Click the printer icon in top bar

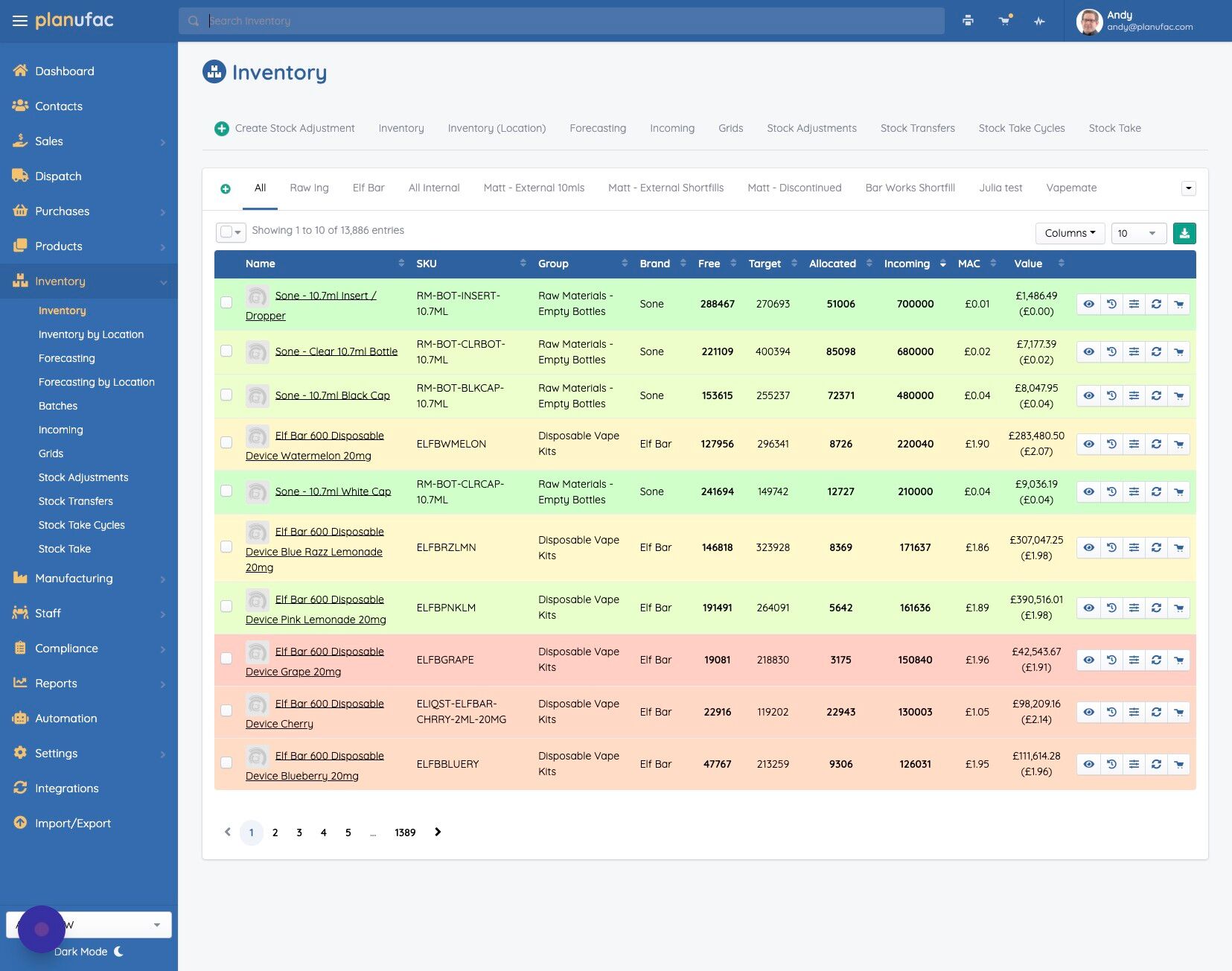968,21
